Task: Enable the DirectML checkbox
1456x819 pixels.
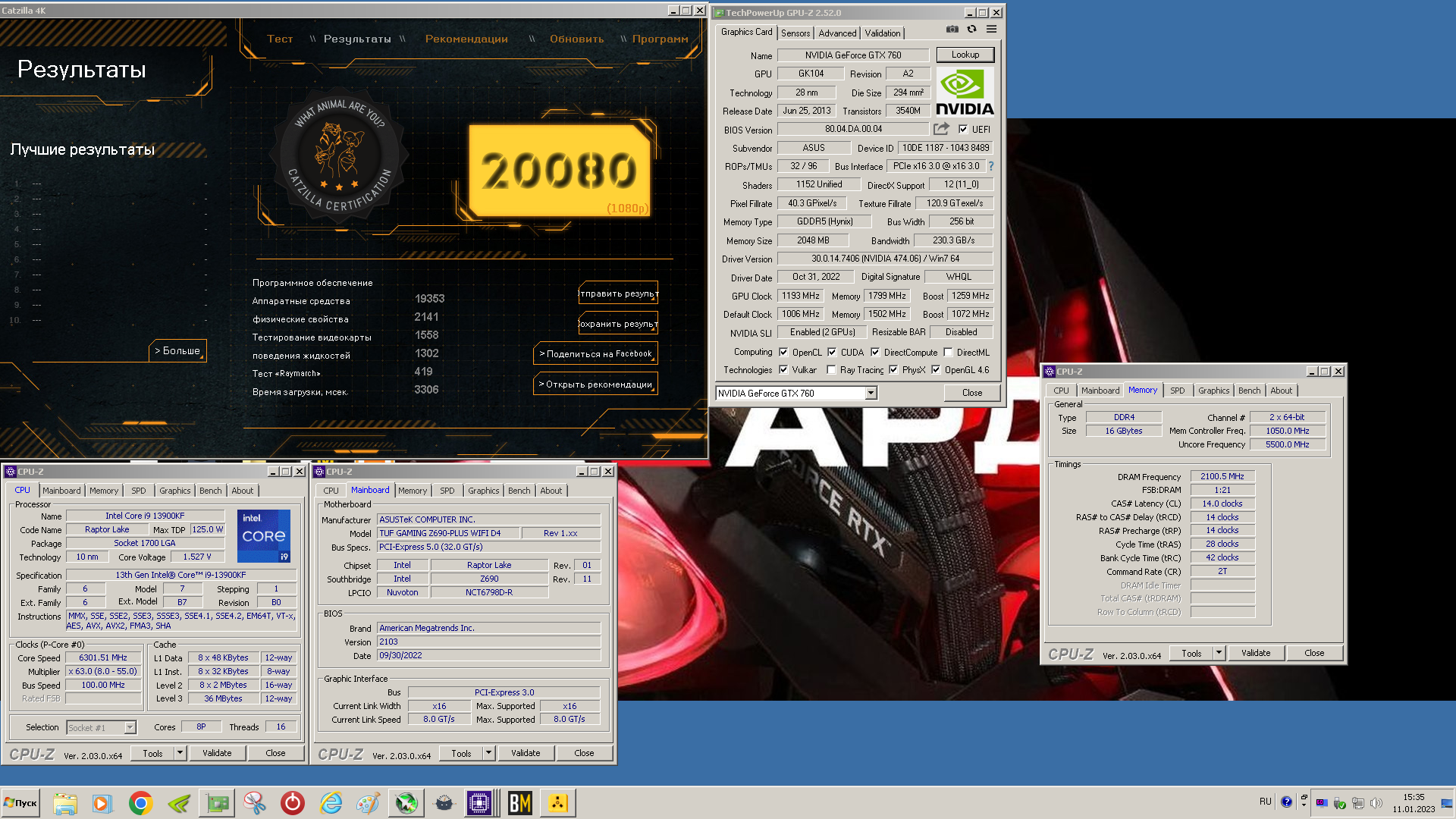Action: click(948, 353)
